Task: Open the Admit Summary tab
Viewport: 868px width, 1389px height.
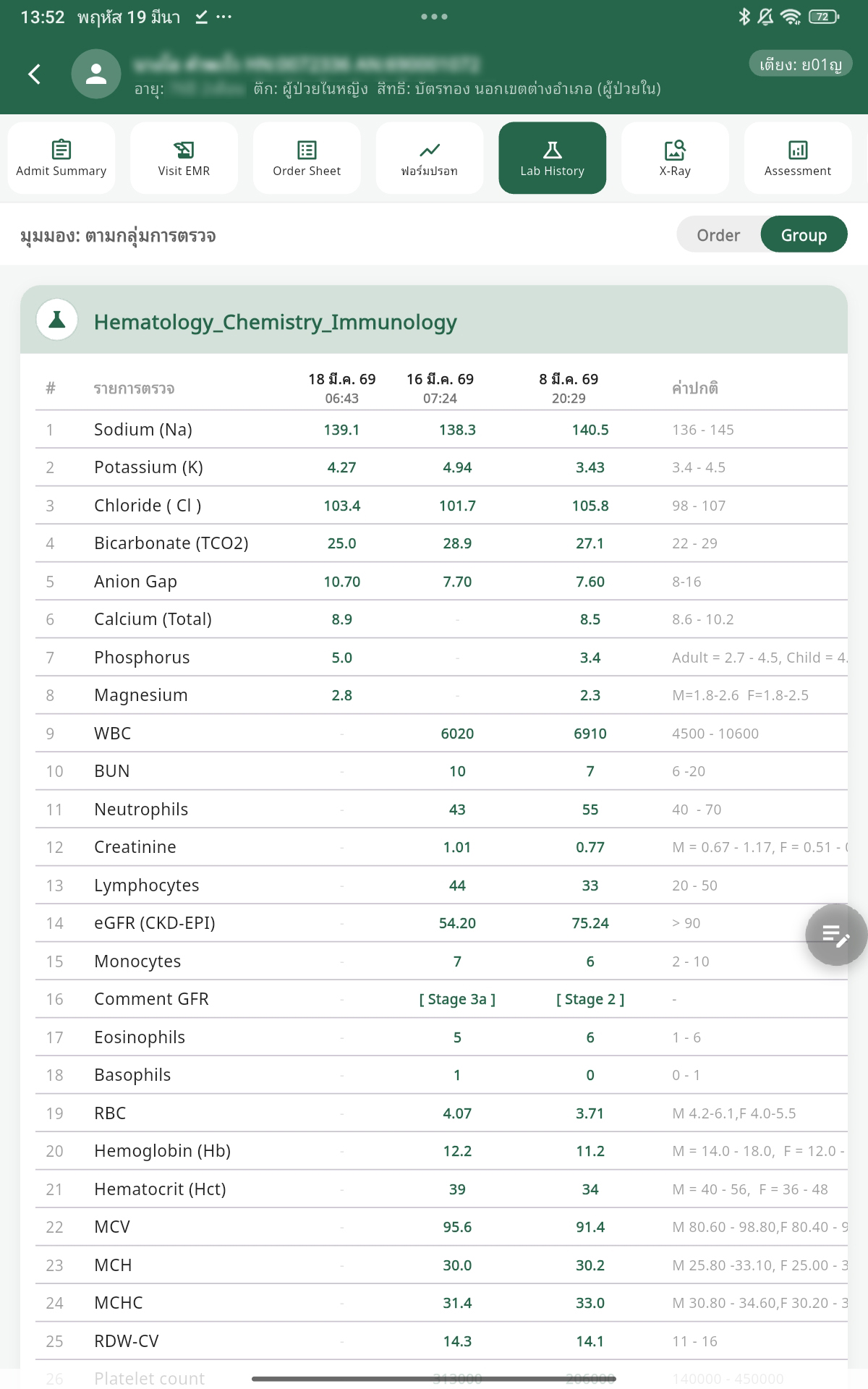Action: (x=61, y=158)
